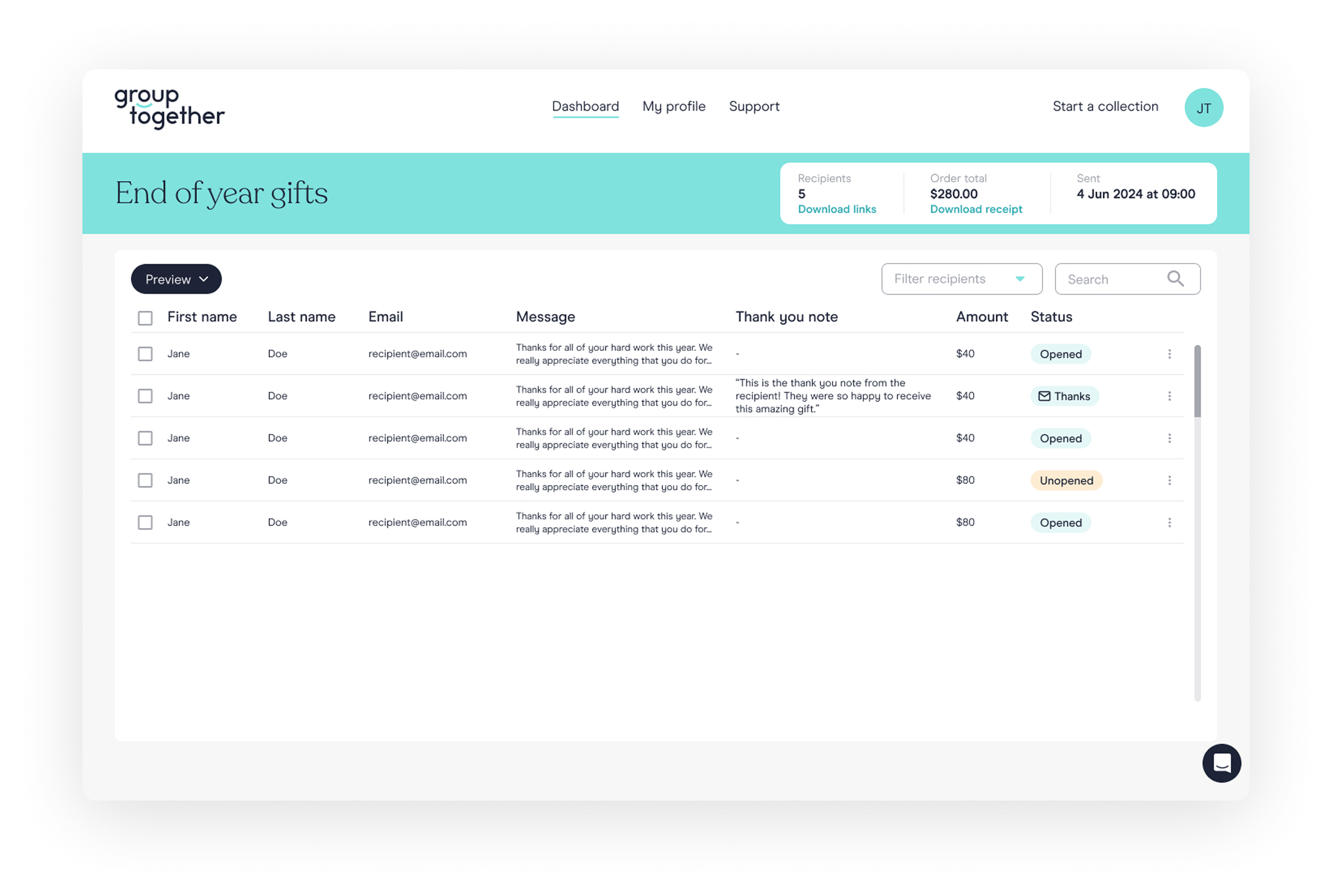Click the Filter recipients arrow
This screenshot has height=896, width=1332.
[1020, 279]
